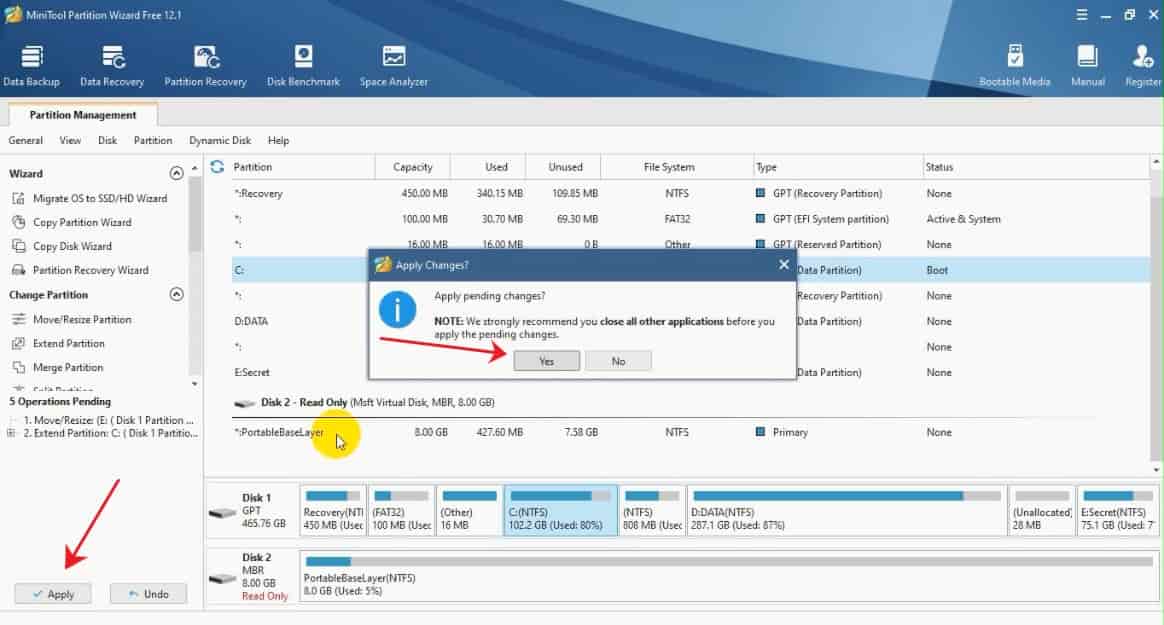This screenshot has width=1164, height=625.
Task: Select the Recovery 450 MB block in disk map
Action: 333,511
